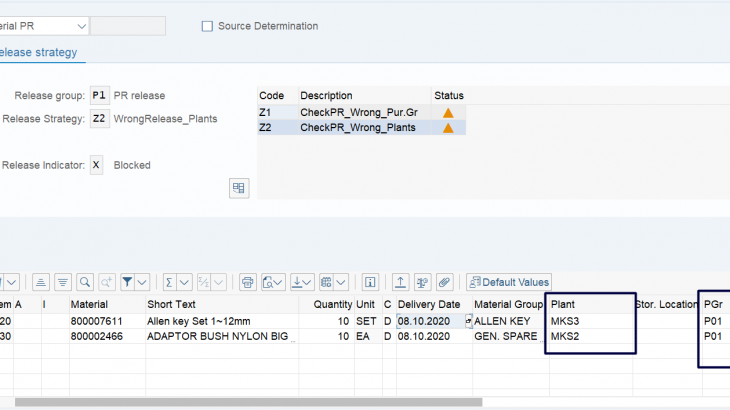Expand the filter options dropdown arrow
Screen dimensions: 730x410
(142, 282)
